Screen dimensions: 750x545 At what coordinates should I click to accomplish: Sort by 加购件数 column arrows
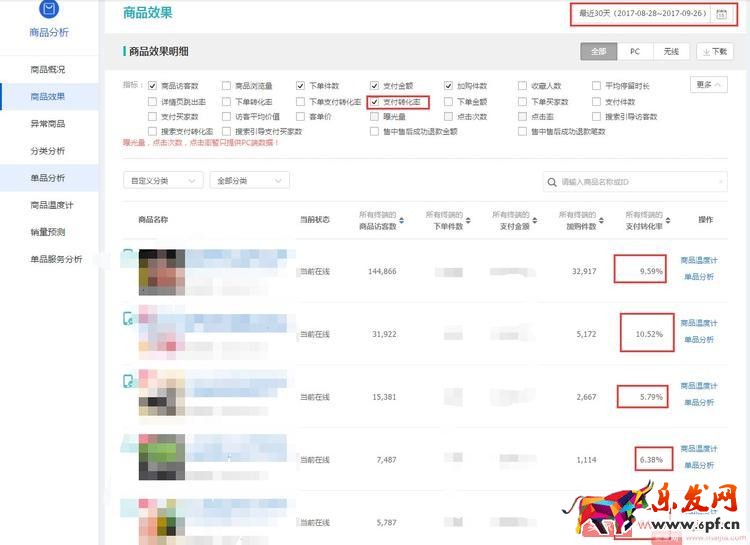point(601,220)
